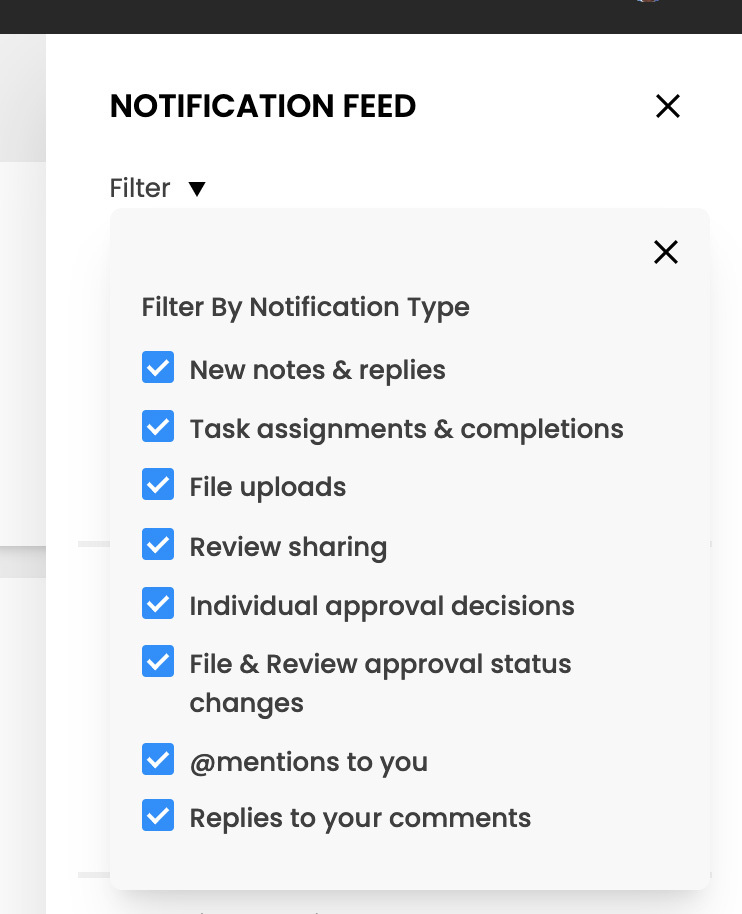Uncheck New notes & replies checkbox
Viewport: 742px width, 914px height.
158,368
